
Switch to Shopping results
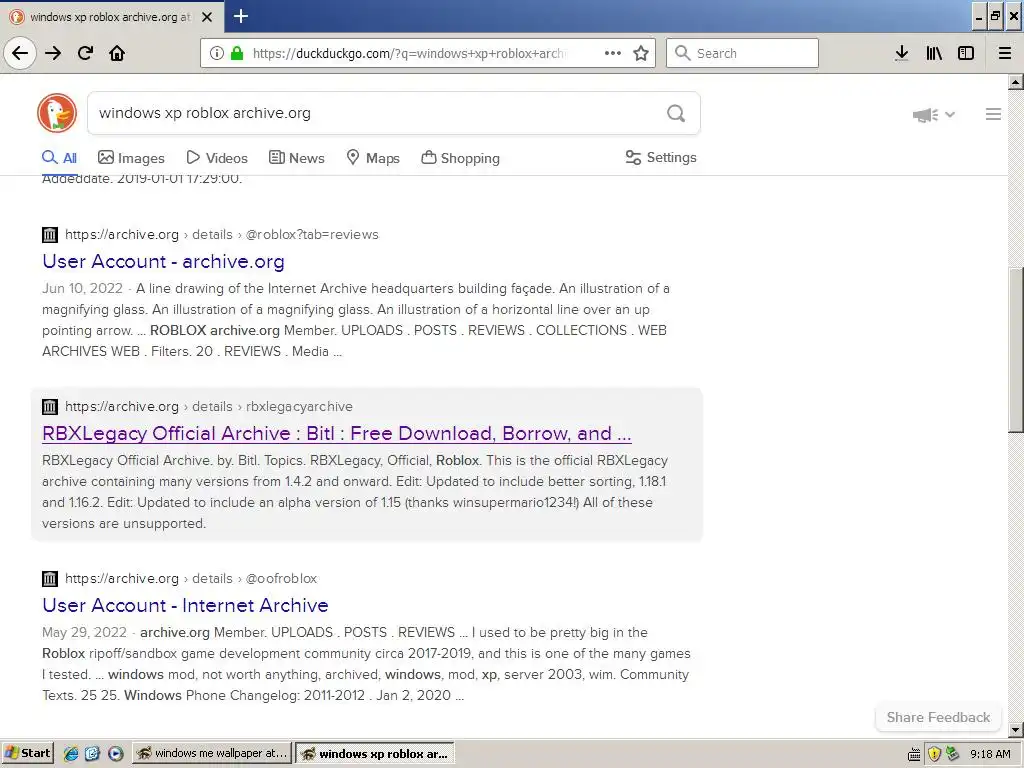(460, 158)
